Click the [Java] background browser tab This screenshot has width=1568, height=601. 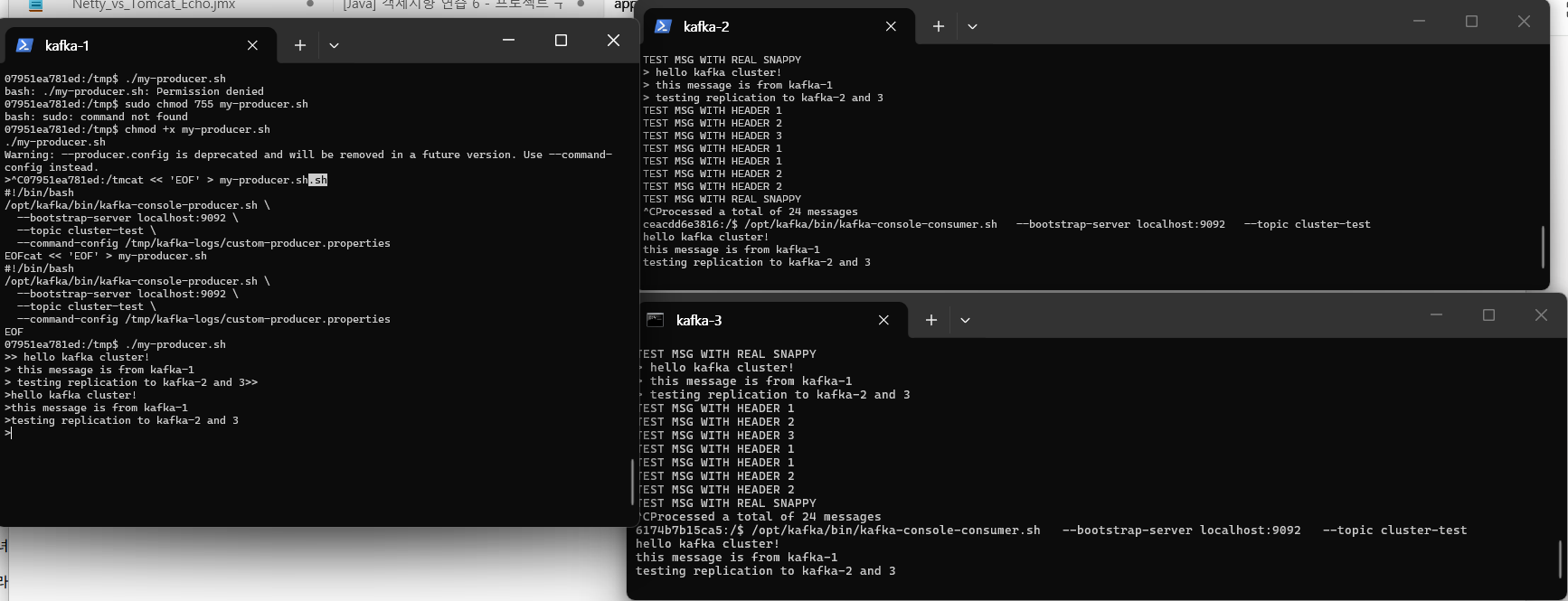click(x=452, y=5)
